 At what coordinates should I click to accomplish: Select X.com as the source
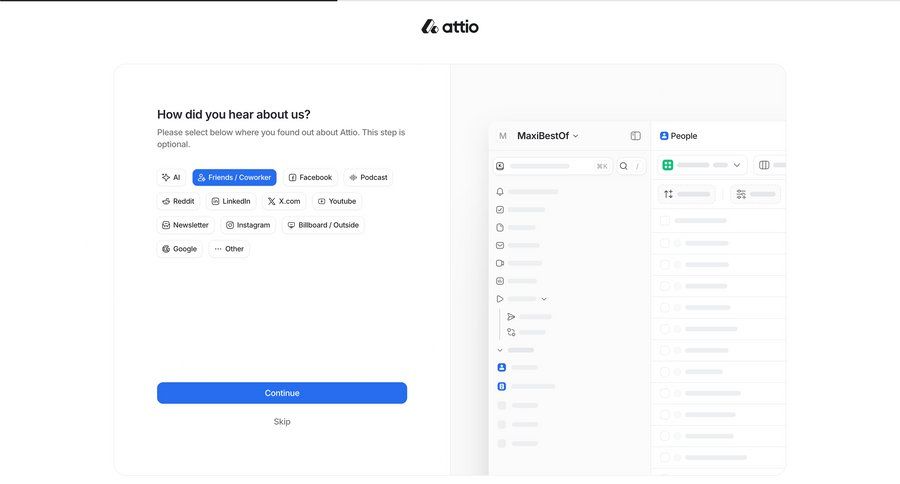(x=284, y=202)
